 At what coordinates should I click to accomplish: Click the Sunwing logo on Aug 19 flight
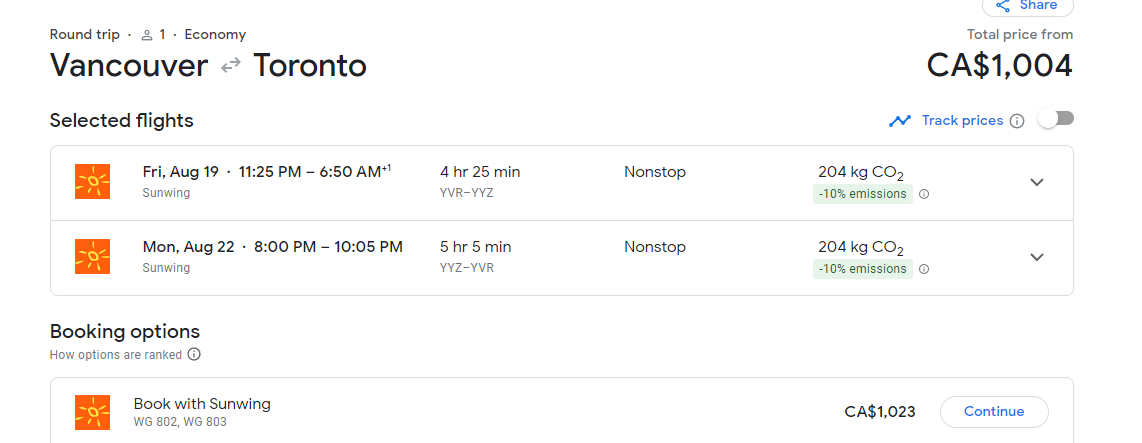pos(93,181)
